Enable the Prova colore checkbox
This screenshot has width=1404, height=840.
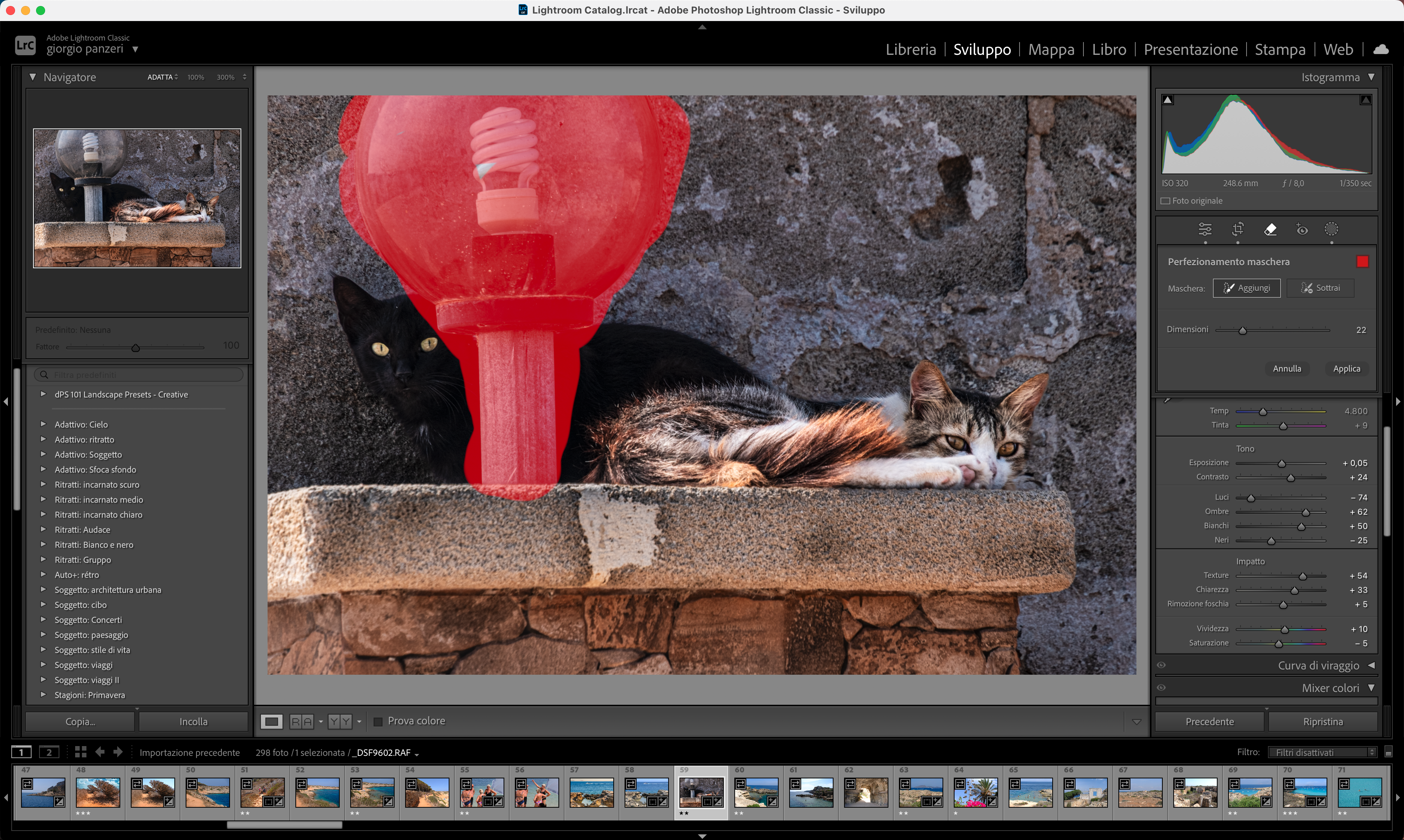tap(378, 721)
